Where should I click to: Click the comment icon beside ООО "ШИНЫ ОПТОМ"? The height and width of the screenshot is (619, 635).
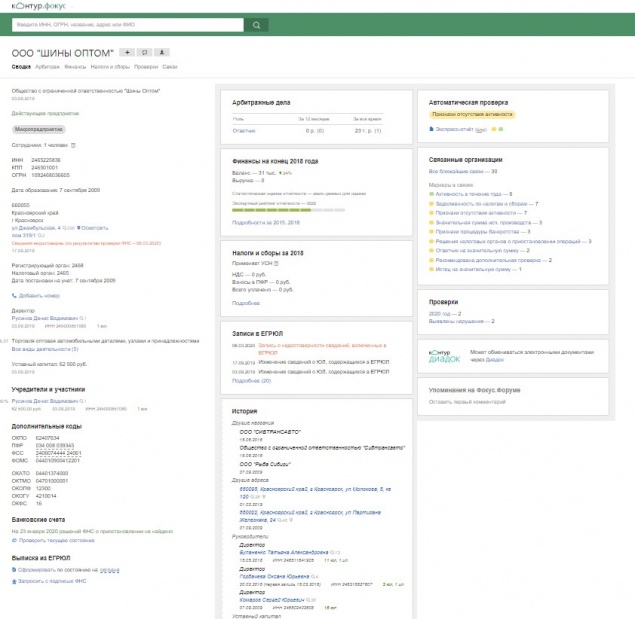(145, 52)
